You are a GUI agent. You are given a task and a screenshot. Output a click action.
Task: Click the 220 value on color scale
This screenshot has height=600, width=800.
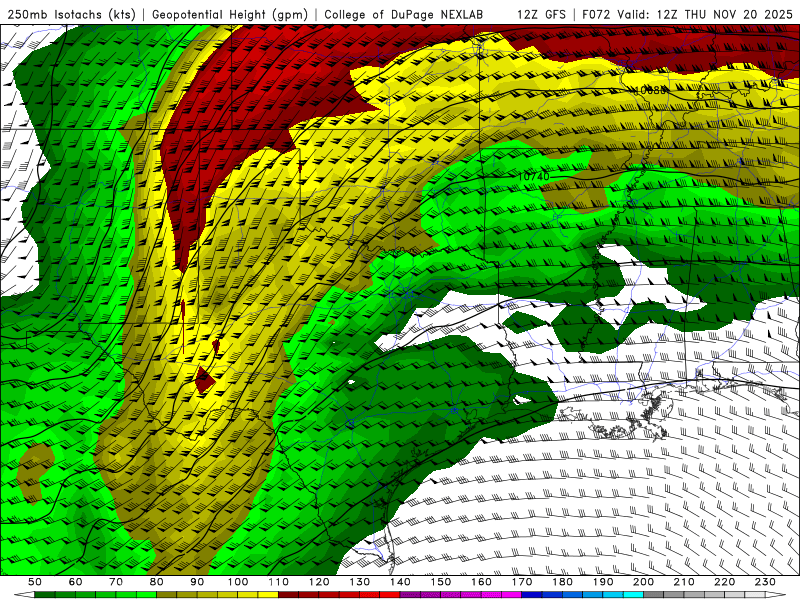point(724,582)
